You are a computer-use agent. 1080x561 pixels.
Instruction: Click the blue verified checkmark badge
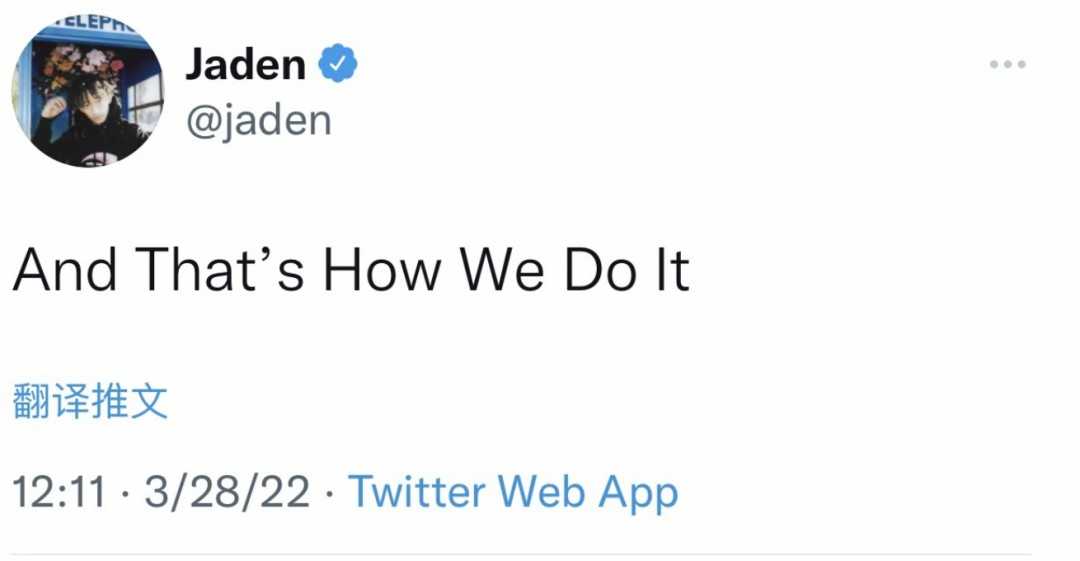(338, 63)
